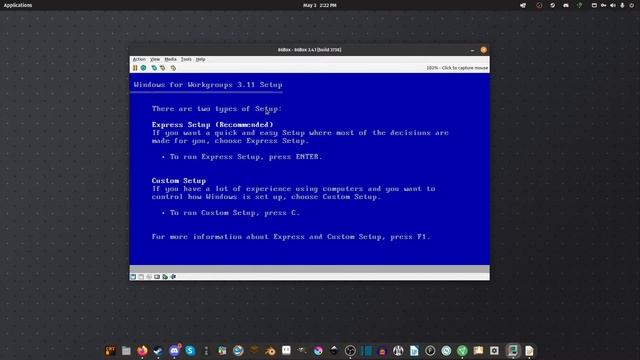The width and height of the screenshot is (640, 360).
Task: Click the sound icon in 86Box status bar
Action: click(173, 277)
